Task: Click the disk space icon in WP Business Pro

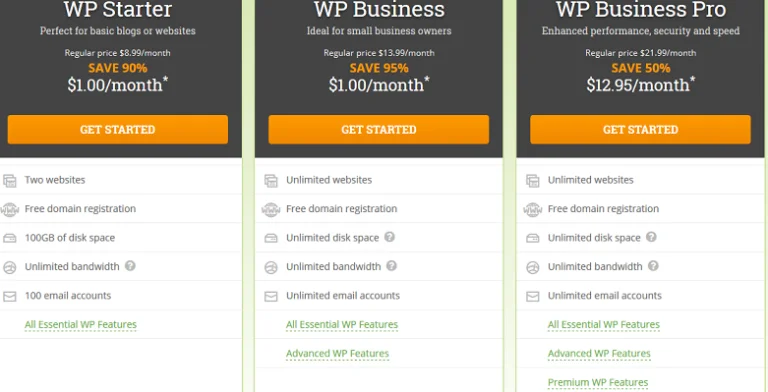Action: (x=532, y=239)
